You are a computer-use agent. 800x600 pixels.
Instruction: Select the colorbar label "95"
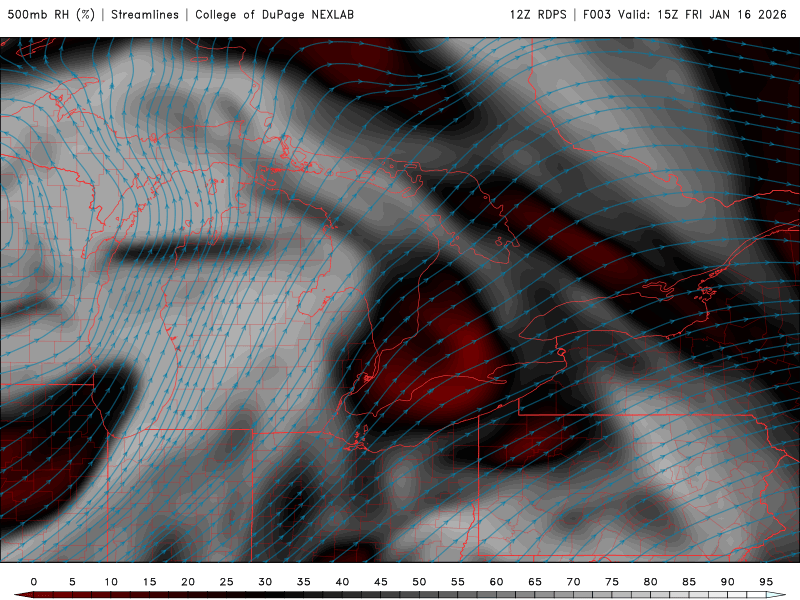tap(766, 582)
